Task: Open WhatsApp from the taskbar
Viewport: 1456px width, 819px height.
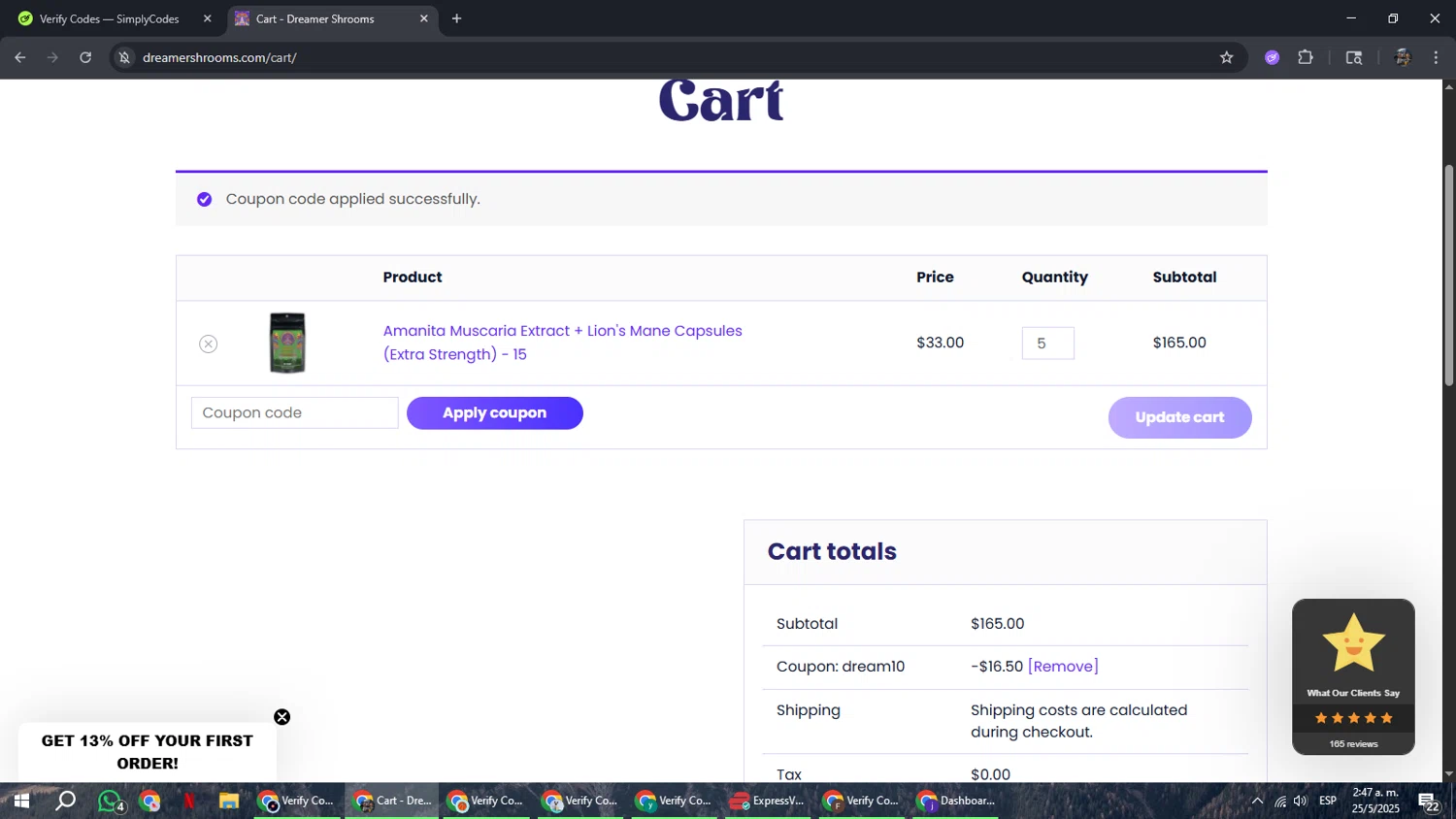Action: (110, 801)
